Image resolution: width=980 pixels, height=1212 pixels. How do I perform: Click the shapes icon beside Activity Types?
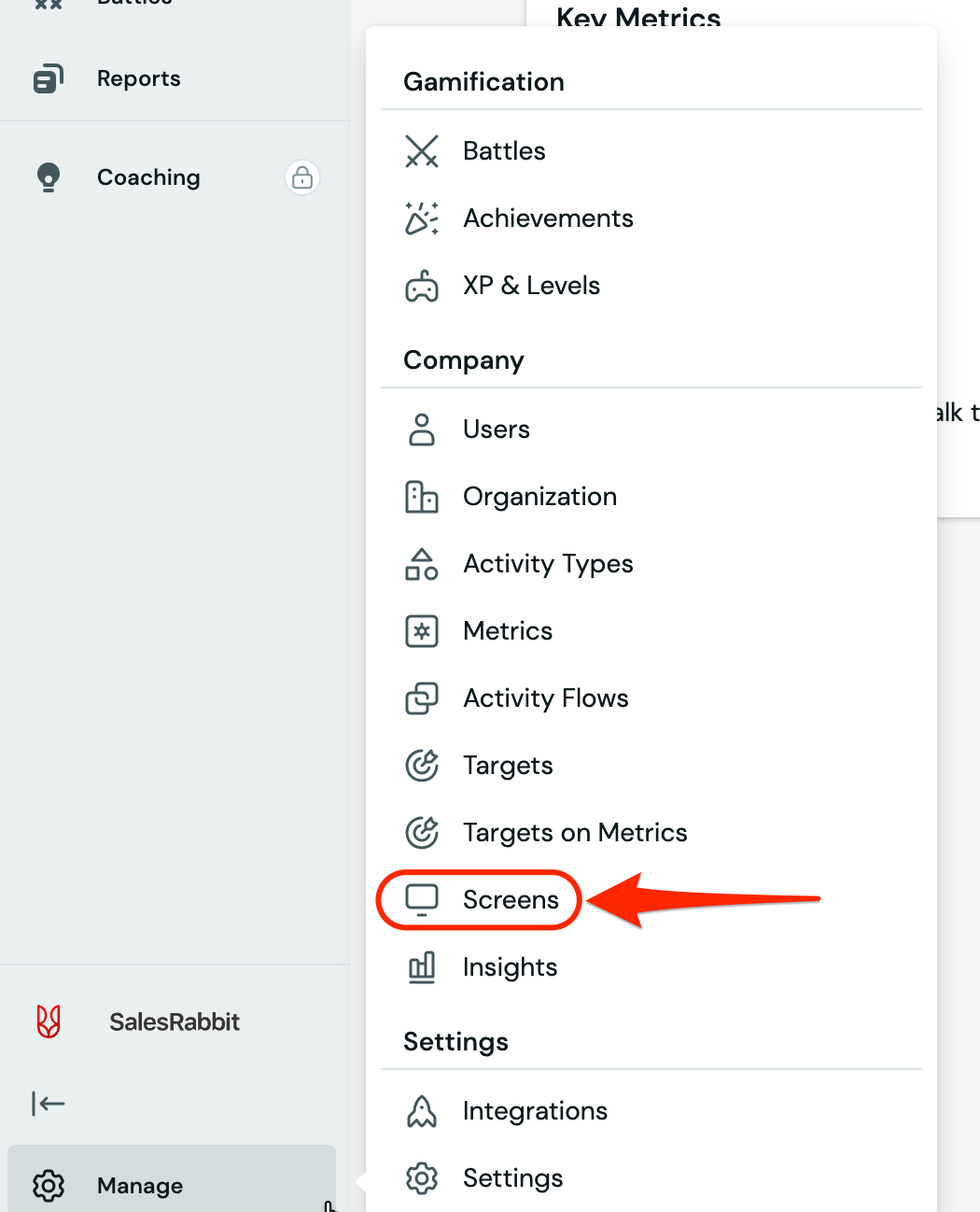(x=422, y=564)
